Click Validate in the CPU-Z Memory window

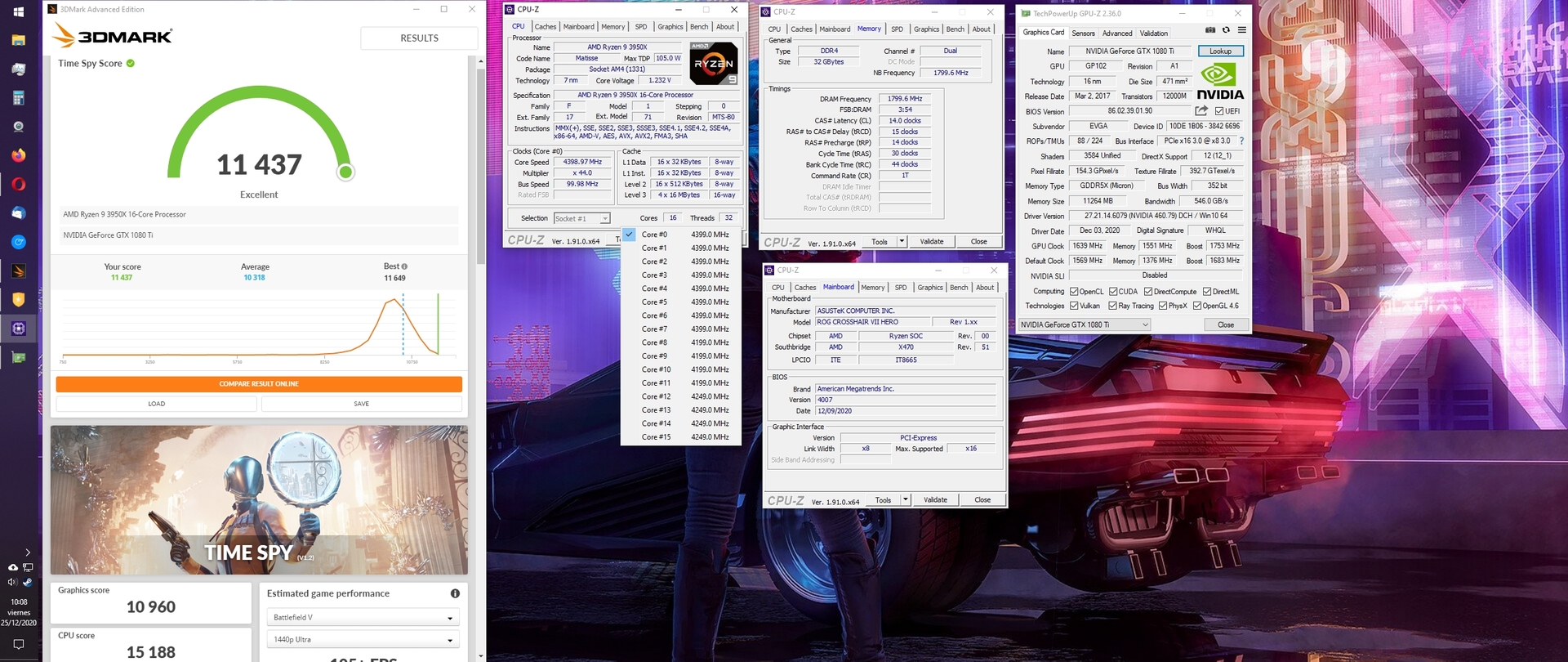click(x=932, y=241)
